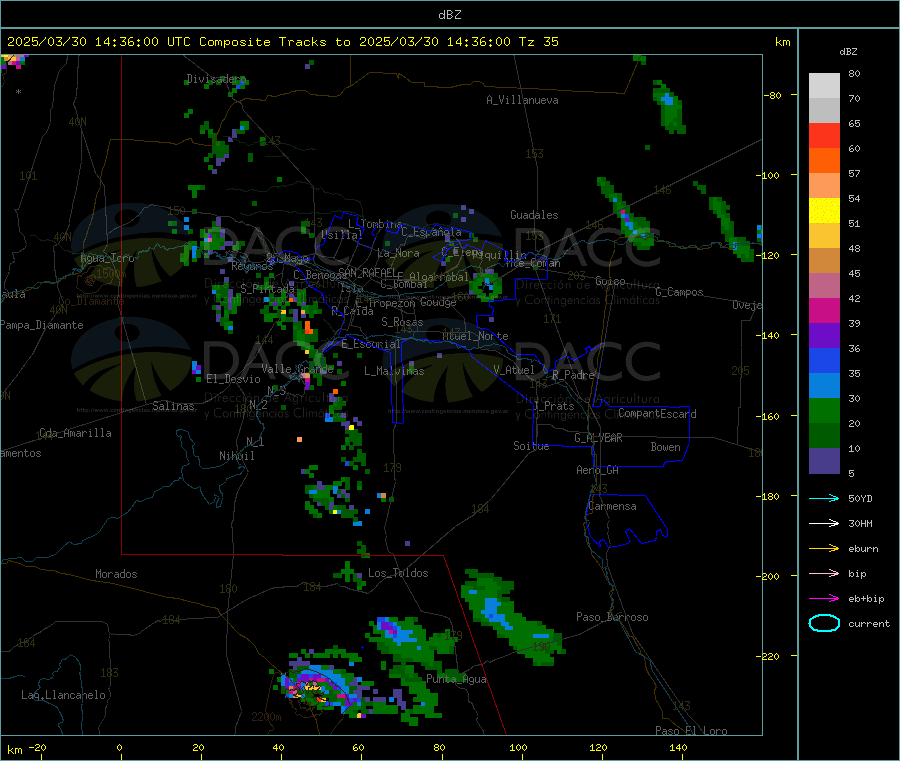The image size is (900, 761).
Task: Click the eb+bip magenta arrow legend icon
Action: [824, 599]
